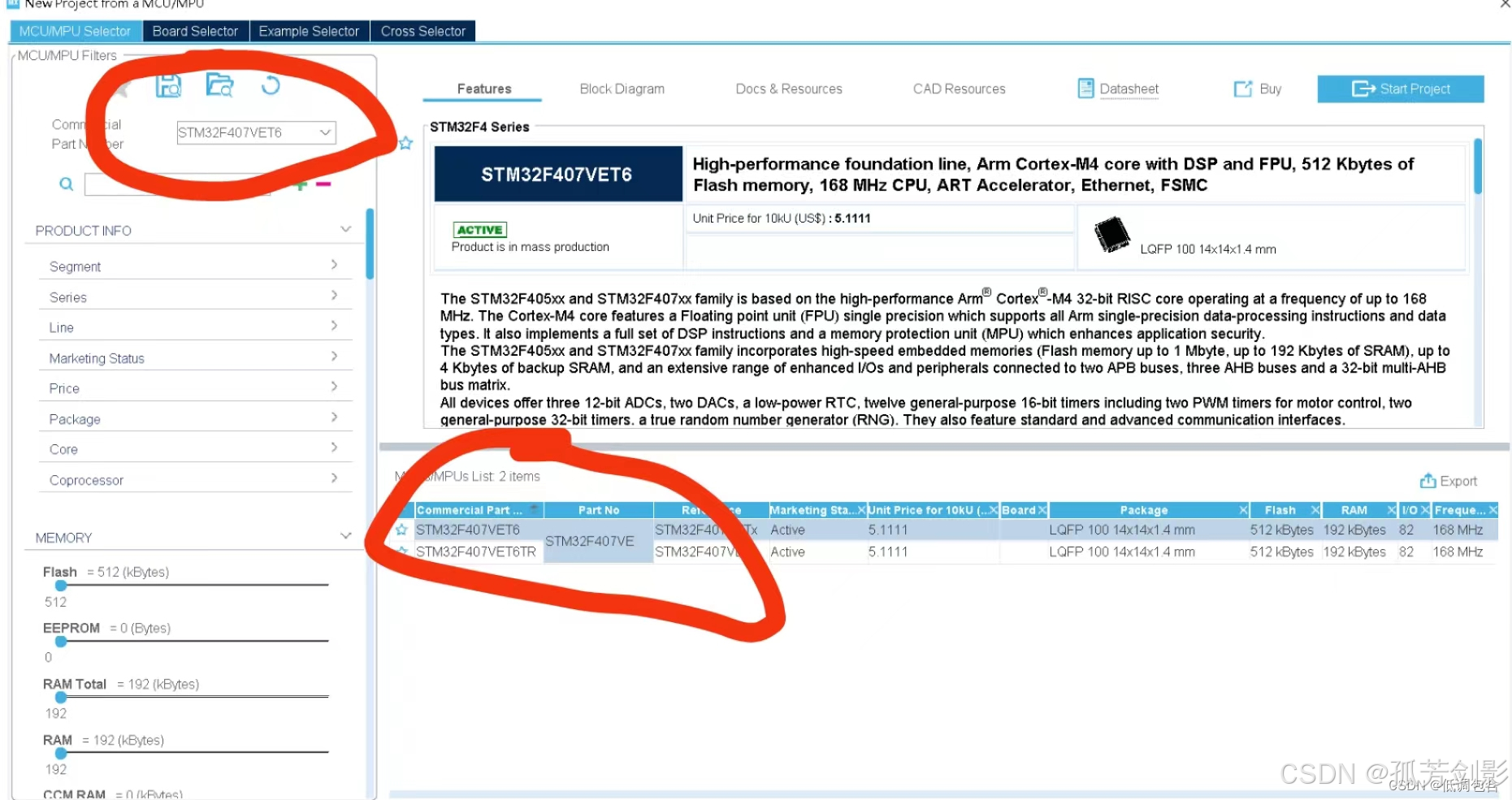The image size is (1512, 800).
Task: Open the Features tab
Action: 483,89
